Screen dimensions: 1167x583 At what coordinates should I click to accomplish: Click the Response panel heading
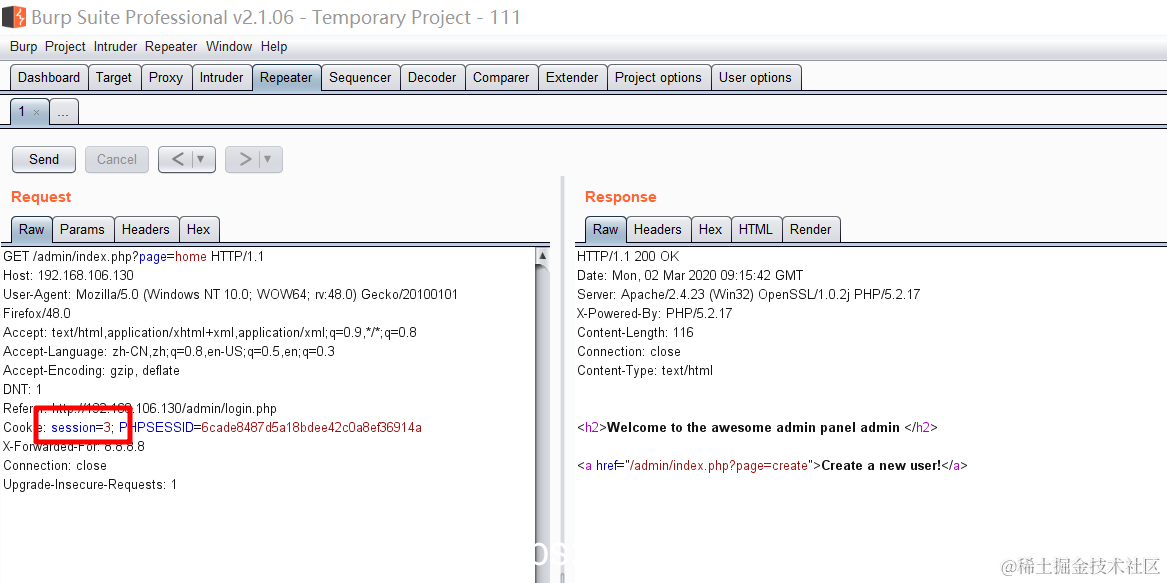621,197
